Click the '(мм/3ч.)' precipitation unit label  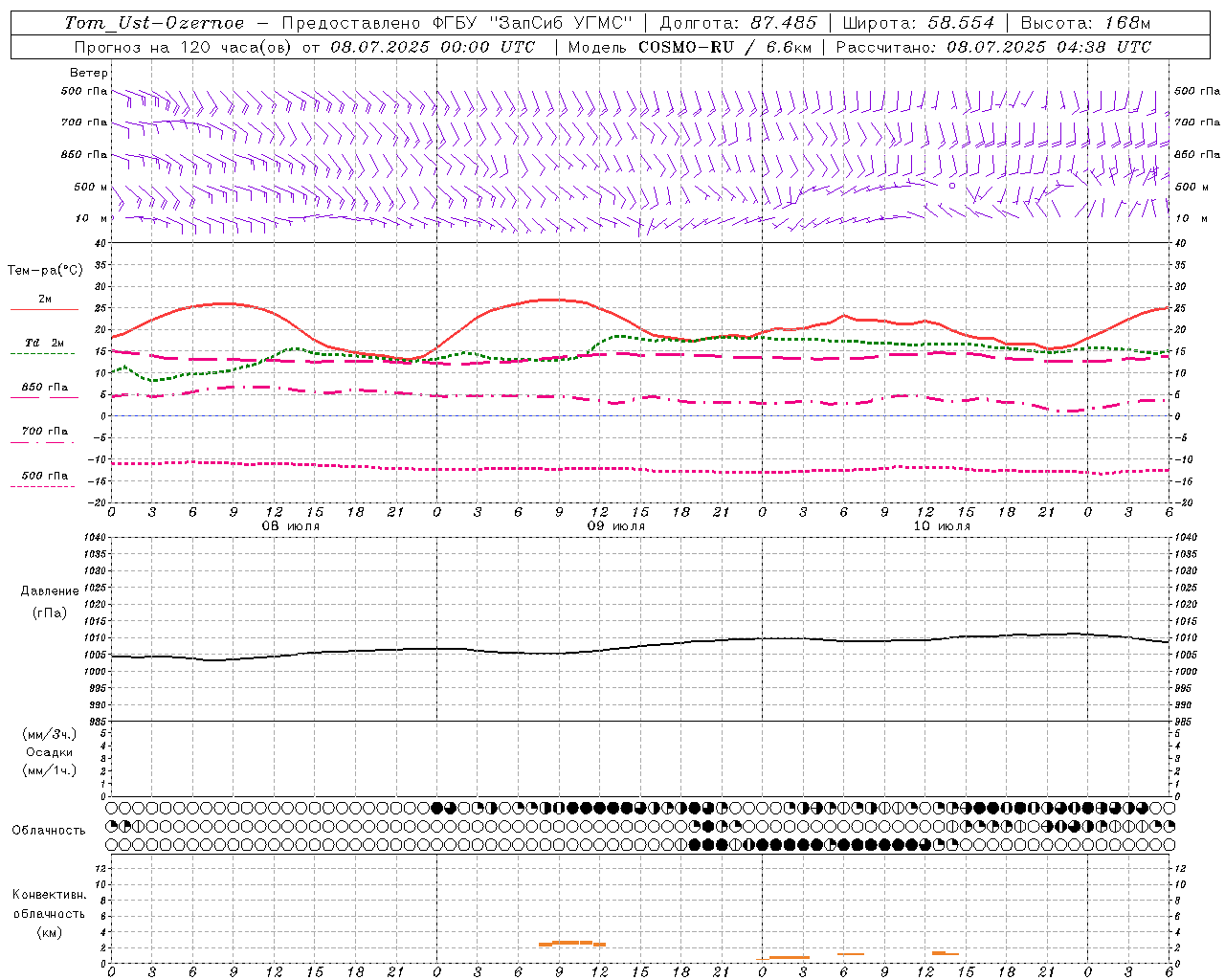click(50, 734)
